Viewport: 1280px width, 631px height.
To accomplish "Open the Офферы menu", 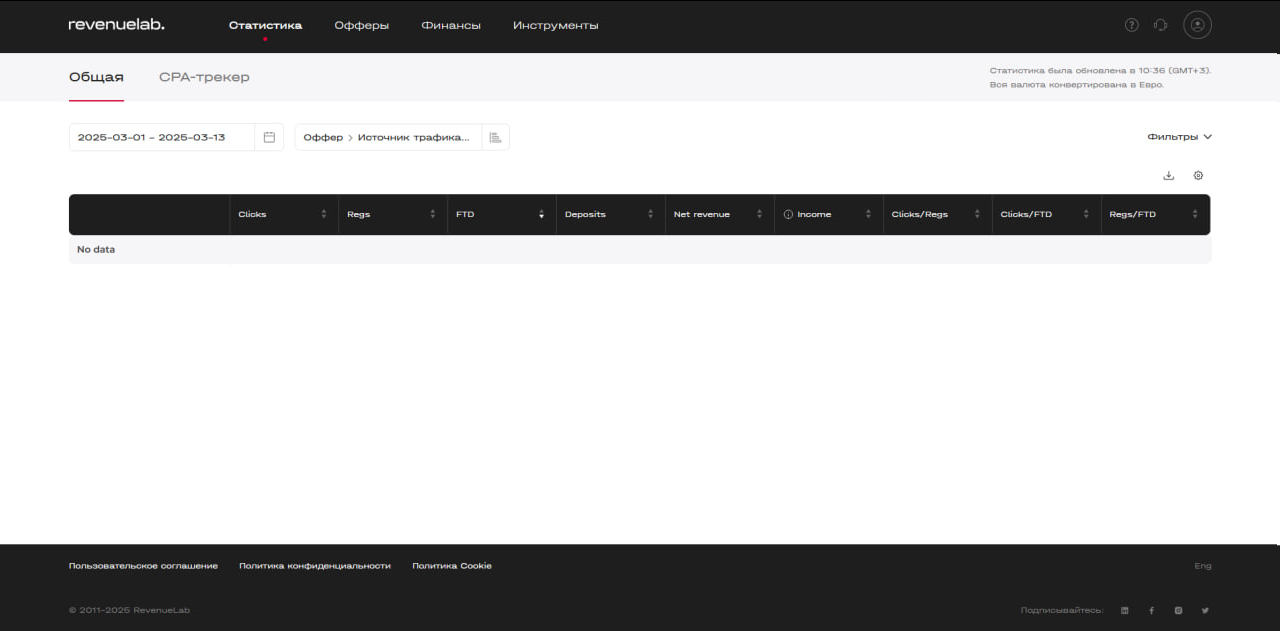I will [361, 25].
